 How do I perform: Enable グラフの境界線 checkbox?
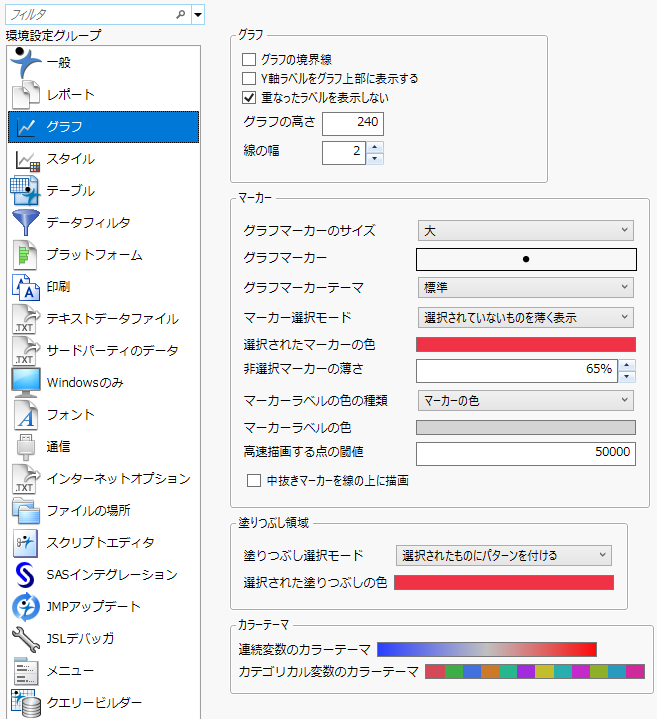click(x=249, y=60)
